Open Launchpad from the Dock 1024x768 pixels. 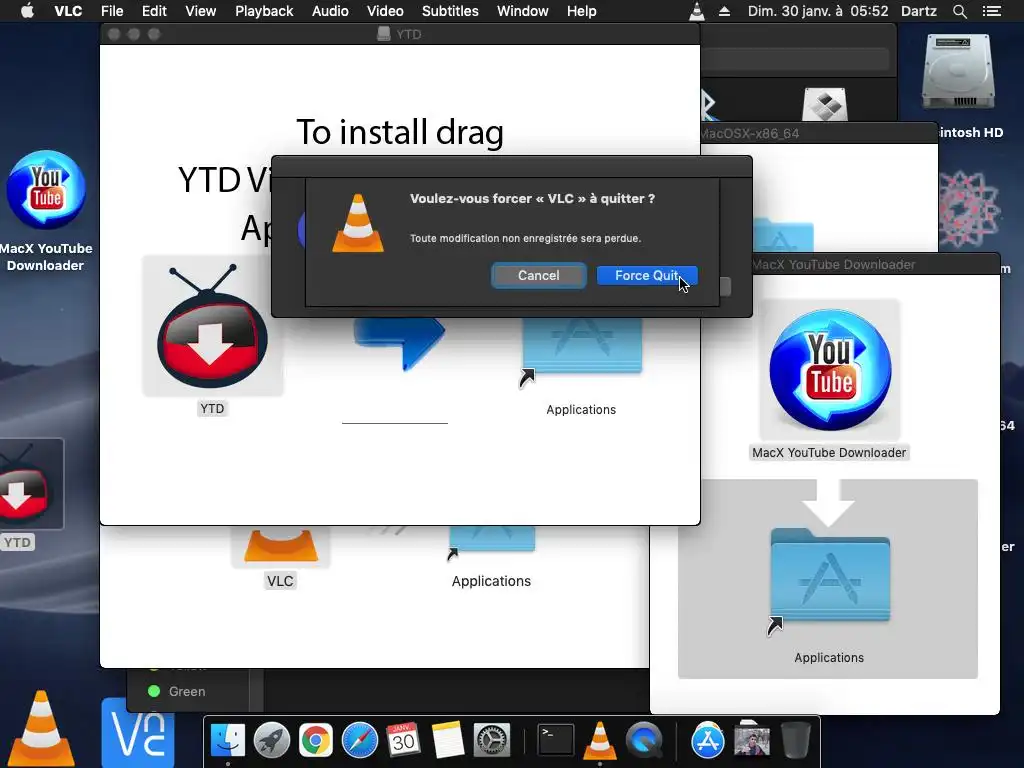click(272, 741)
